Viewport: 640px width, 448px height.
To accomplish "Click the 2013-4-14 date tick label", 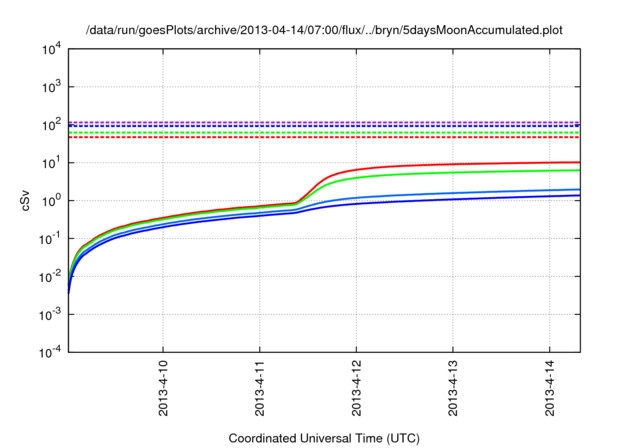I will pyautogui.click(x=551, y=391).
